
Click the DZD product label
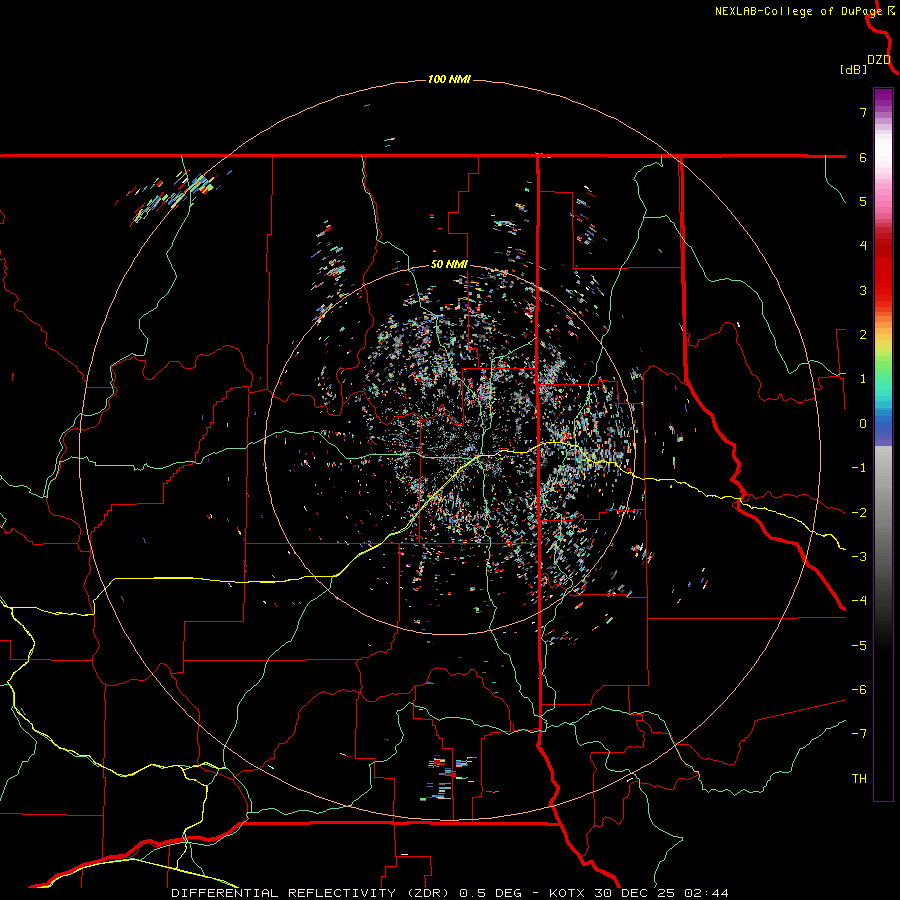coord(878,60)
